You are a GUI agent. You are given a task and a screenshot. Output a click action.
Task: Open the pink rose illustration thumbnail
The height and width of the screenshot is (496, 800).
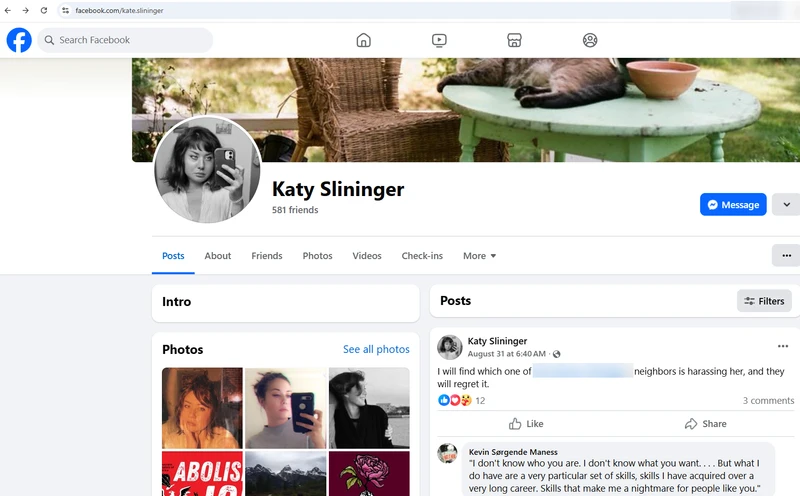[369, 474]
